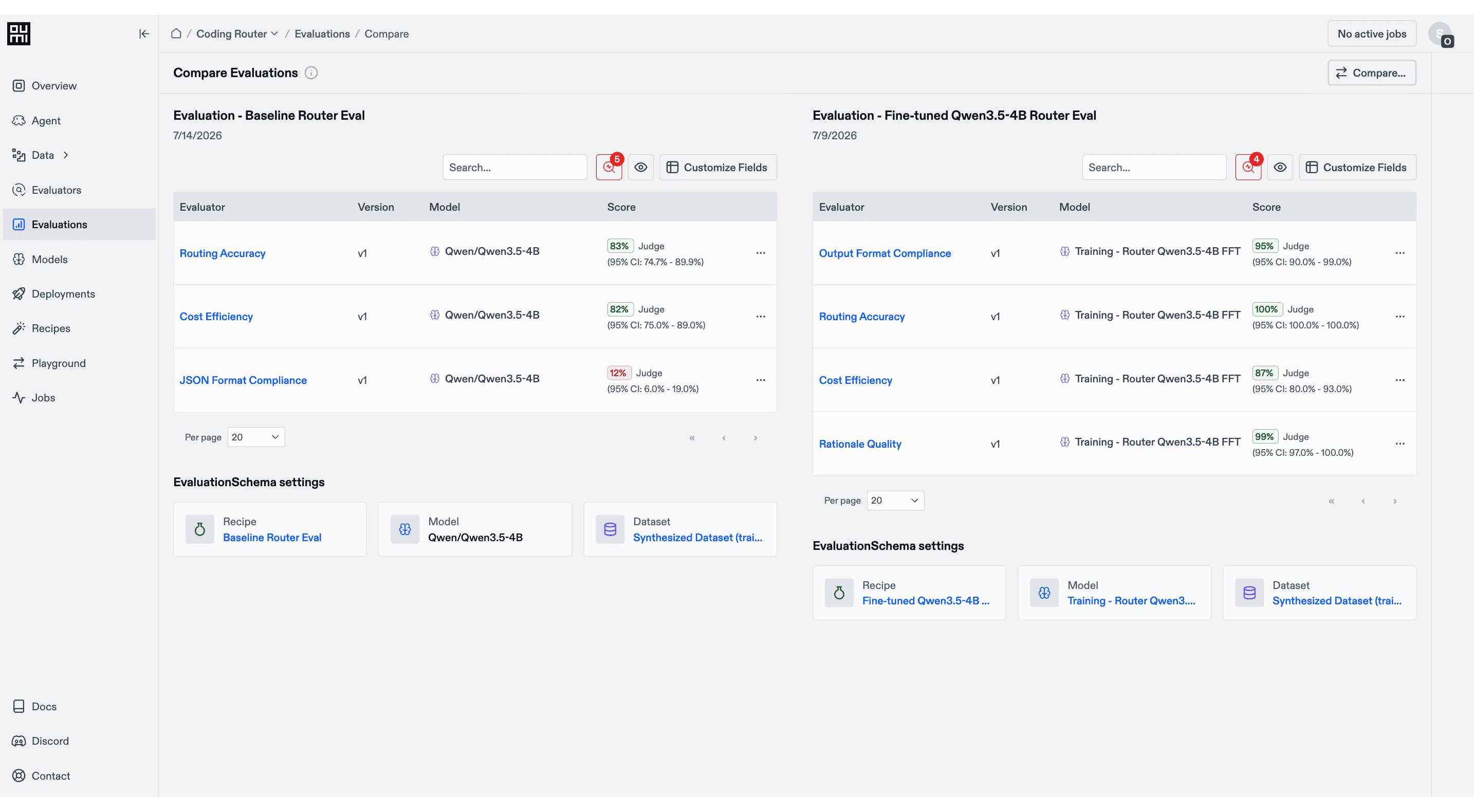Click Evaluations breadcrumb link

tap(322, 34)
